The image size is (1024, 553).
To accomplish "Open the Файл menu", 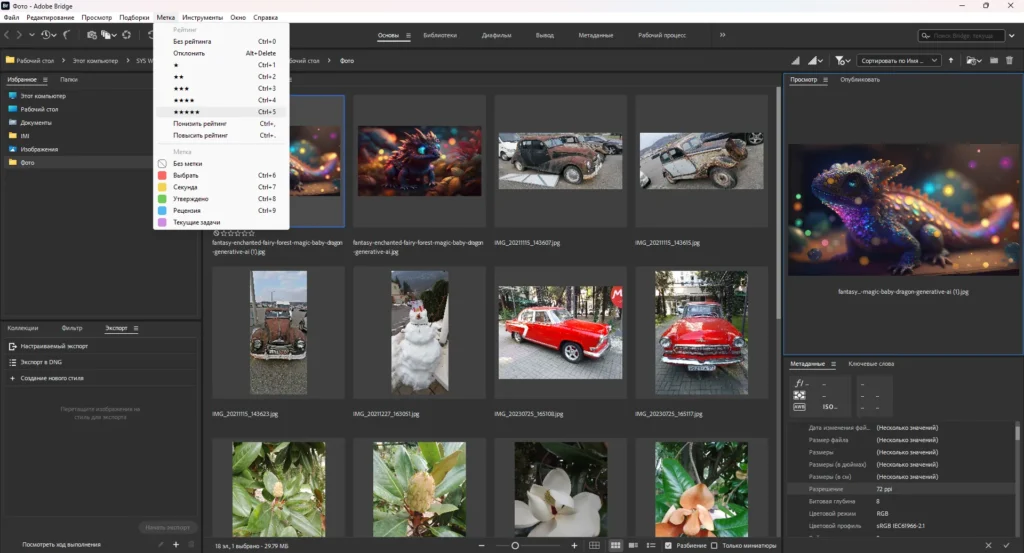I will [x=11, y=18].
